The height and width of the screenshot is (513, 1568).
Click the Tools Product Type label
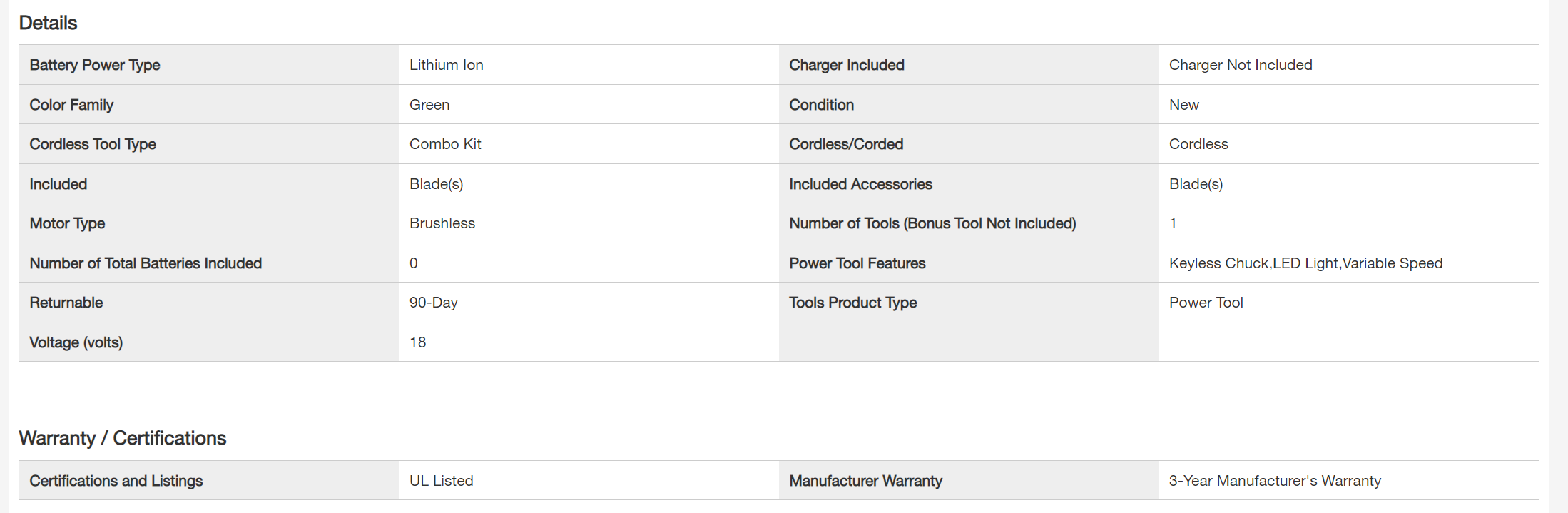point(852,303)
